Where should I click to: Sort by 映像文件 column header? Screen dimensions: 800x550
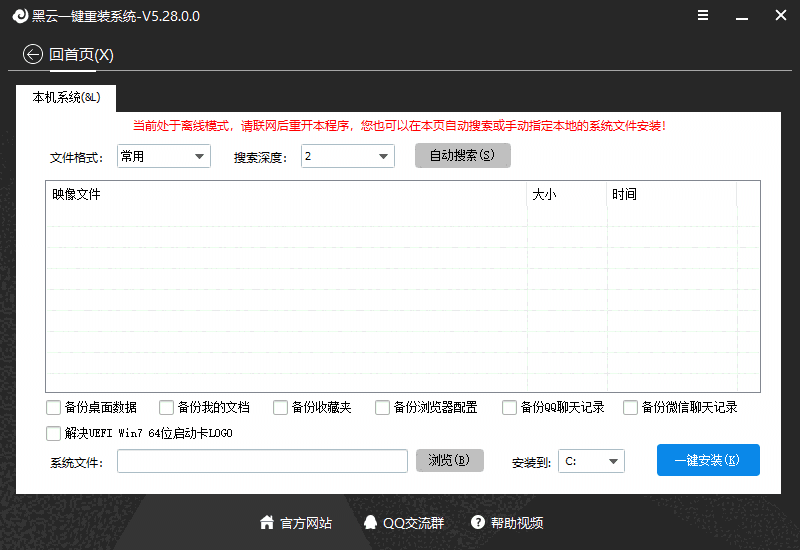pos(287,194)
